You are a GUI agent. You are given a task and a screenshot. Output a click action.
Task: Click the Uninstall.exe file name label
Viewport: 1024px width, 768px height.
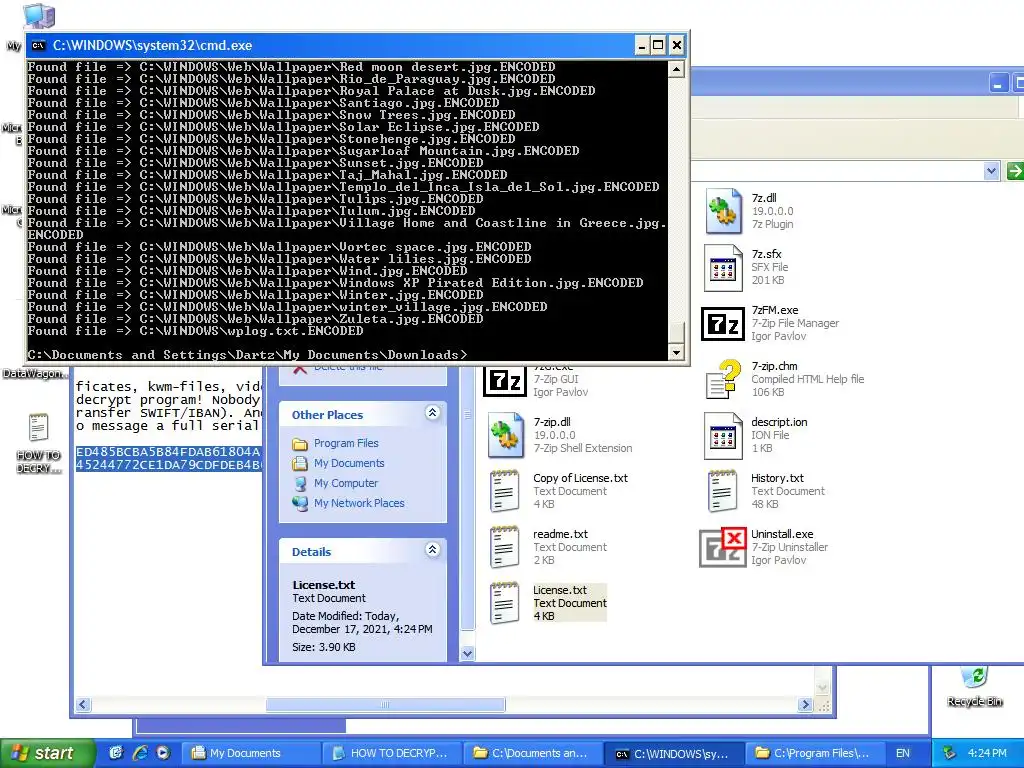click(782, 534)
